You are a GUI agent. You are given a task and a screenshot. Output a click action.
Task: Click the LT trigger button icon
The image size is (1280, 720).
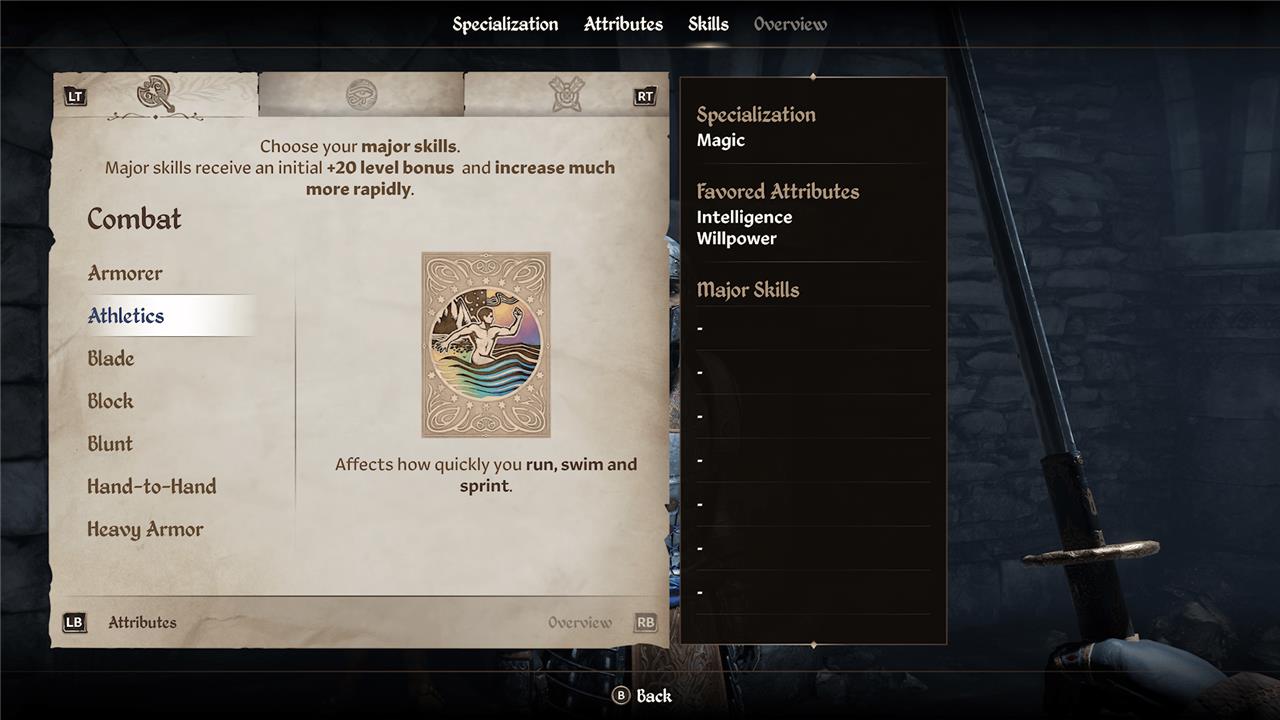pos(75,97)
